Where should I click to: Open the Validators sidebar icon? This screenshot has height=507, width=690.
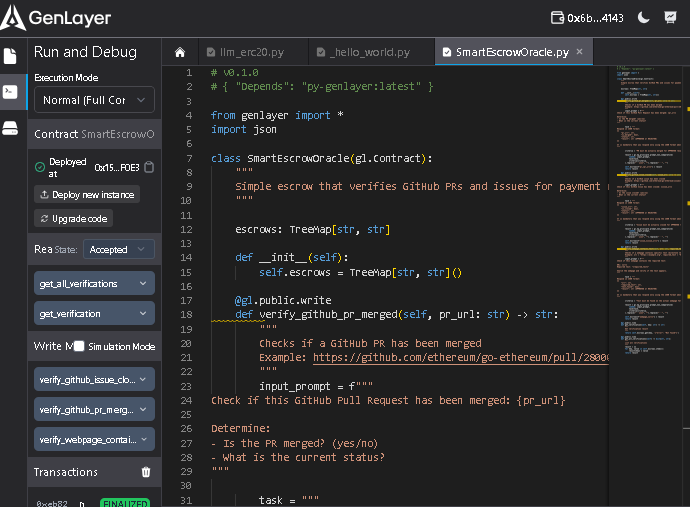coord(10,128)
